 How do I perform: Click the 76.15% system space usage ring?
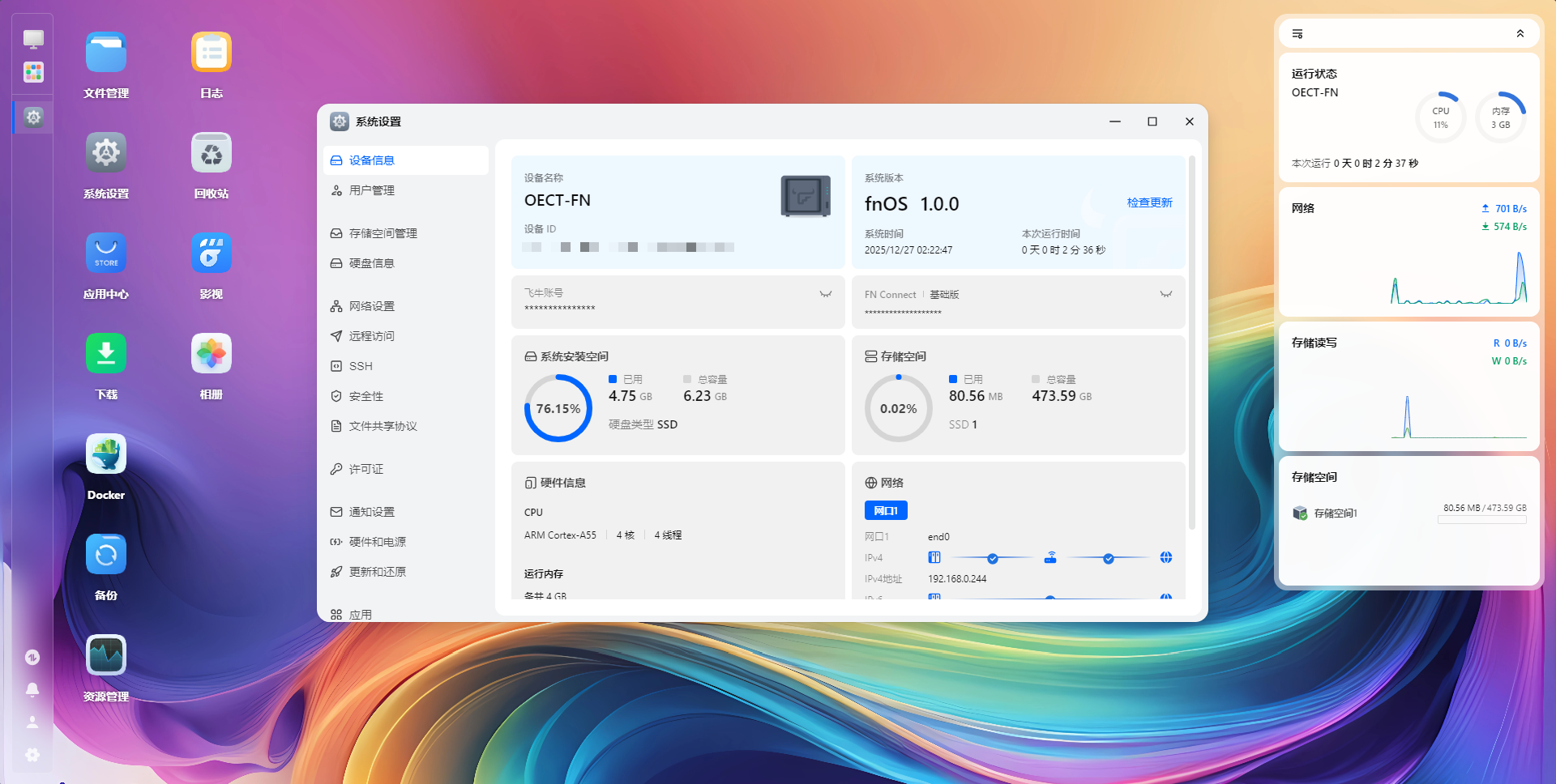(558, 408)
